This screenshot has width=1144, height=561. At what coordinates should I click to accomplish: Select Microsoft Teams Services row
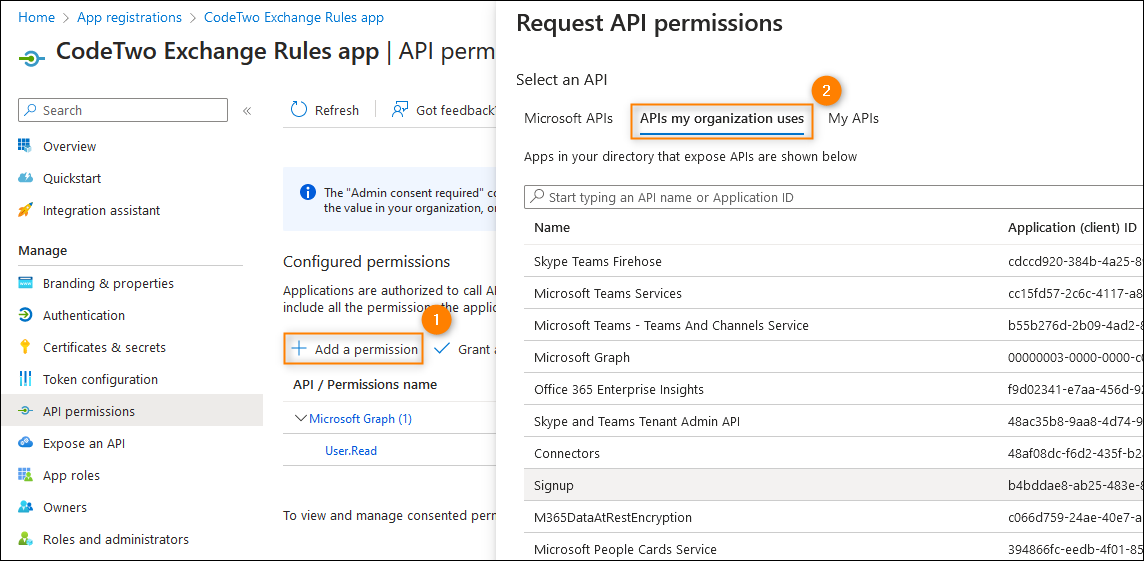click(834, 293)
